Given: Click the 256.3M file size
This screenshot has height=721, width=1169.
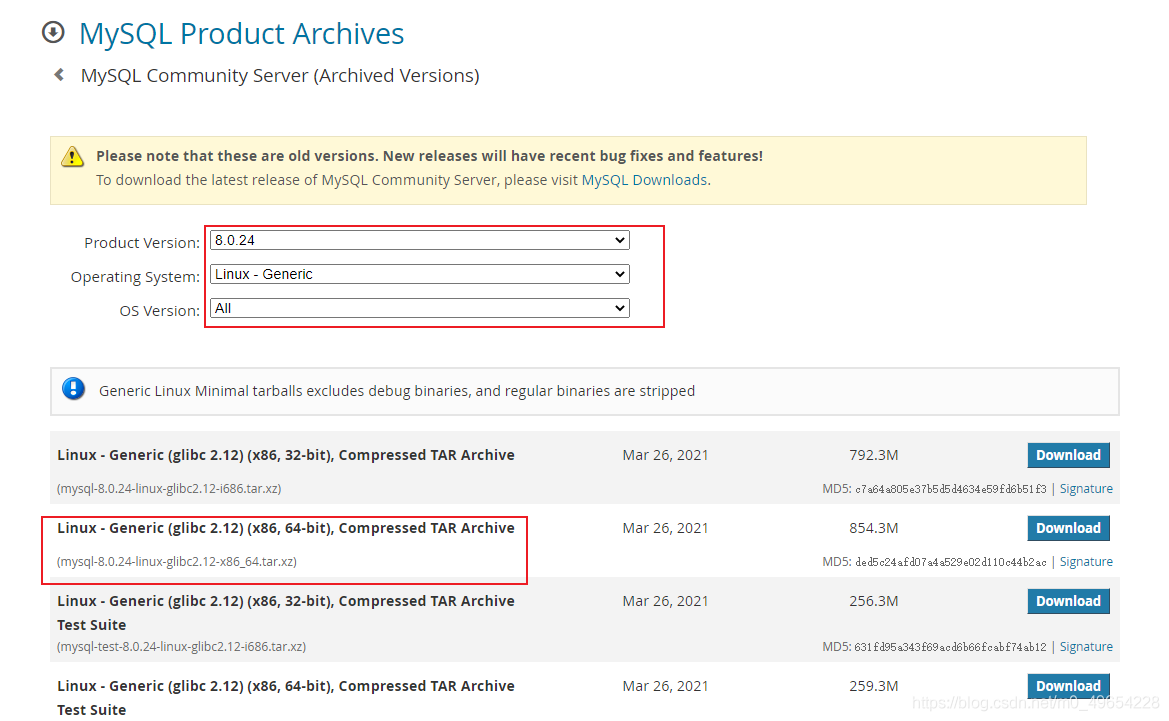Looking at the screenshot, I should [x=874, y=601].
